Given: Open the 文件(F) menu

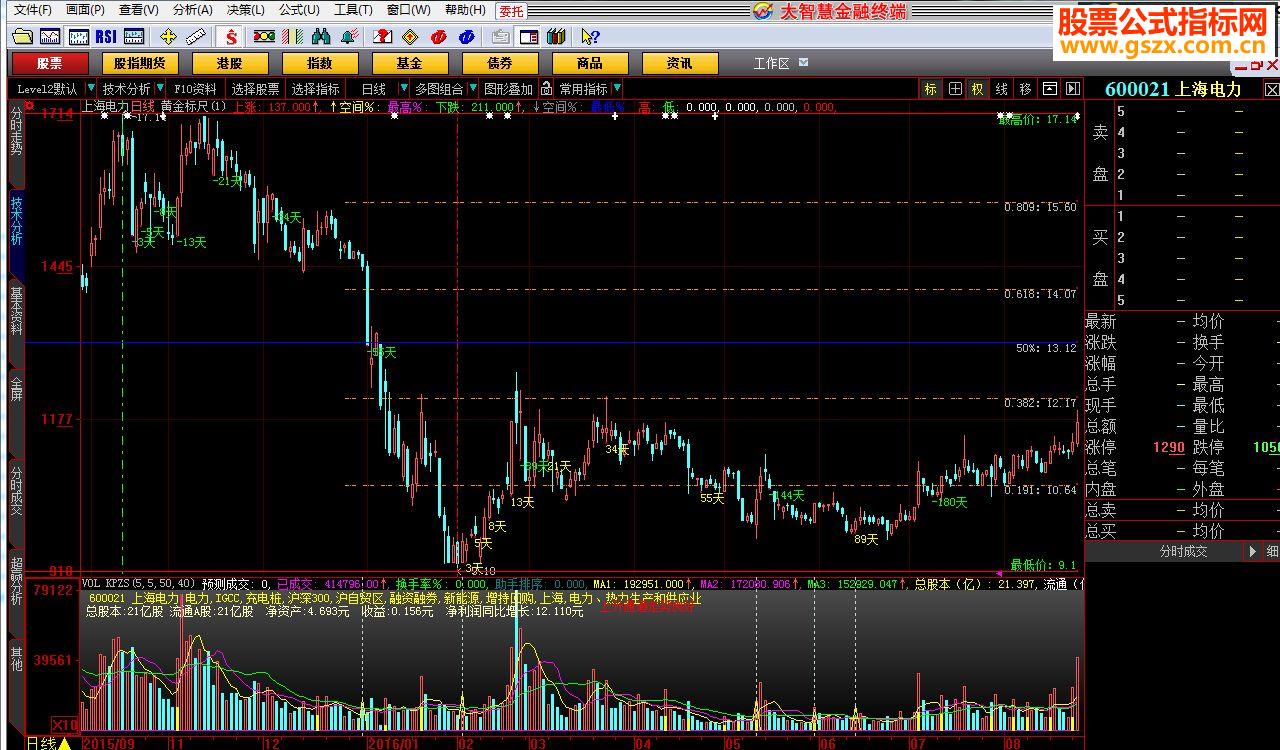Looking at the screenshot, I should click(31, 10).
